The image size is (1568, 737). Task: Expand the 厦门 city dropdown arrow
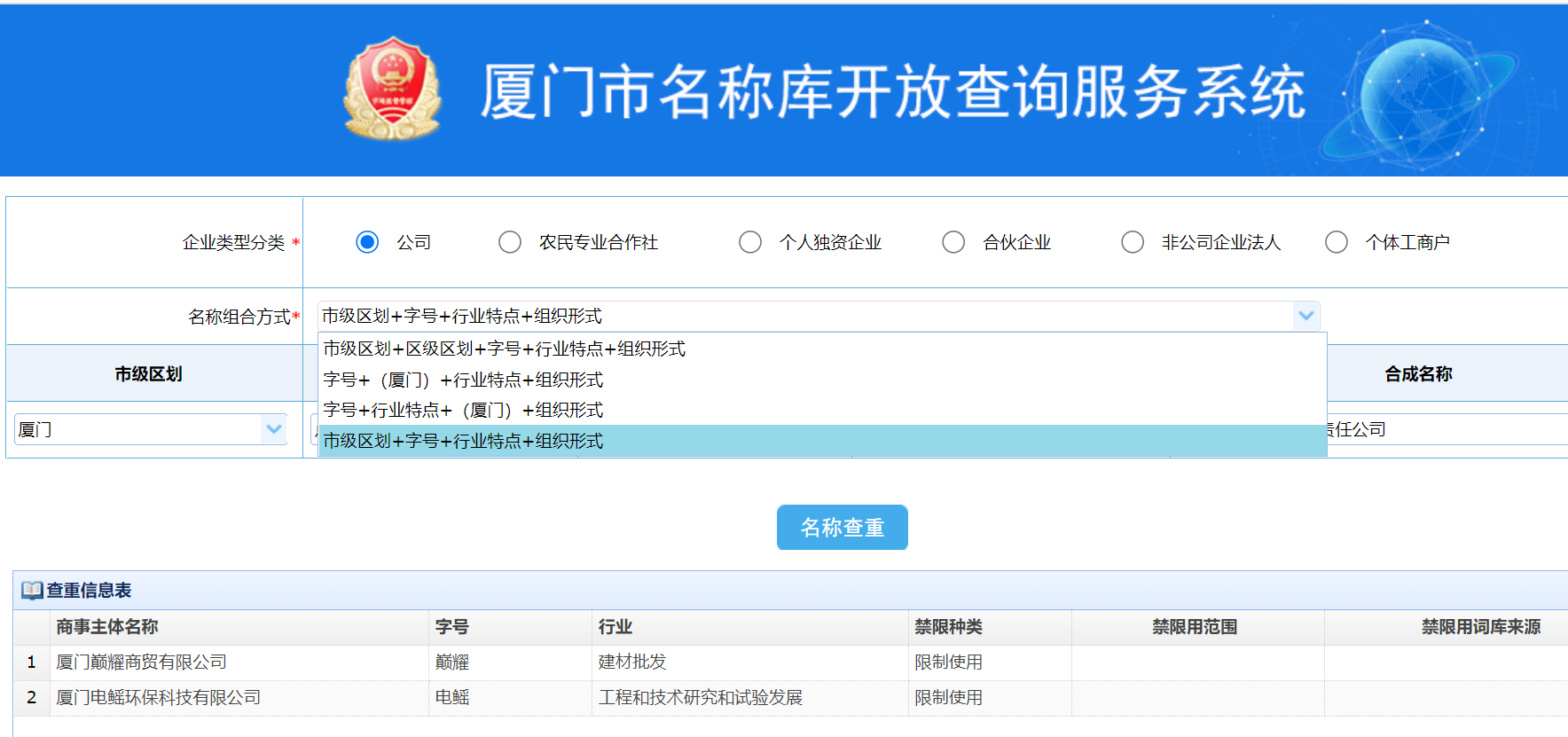(x=274, y=429)
